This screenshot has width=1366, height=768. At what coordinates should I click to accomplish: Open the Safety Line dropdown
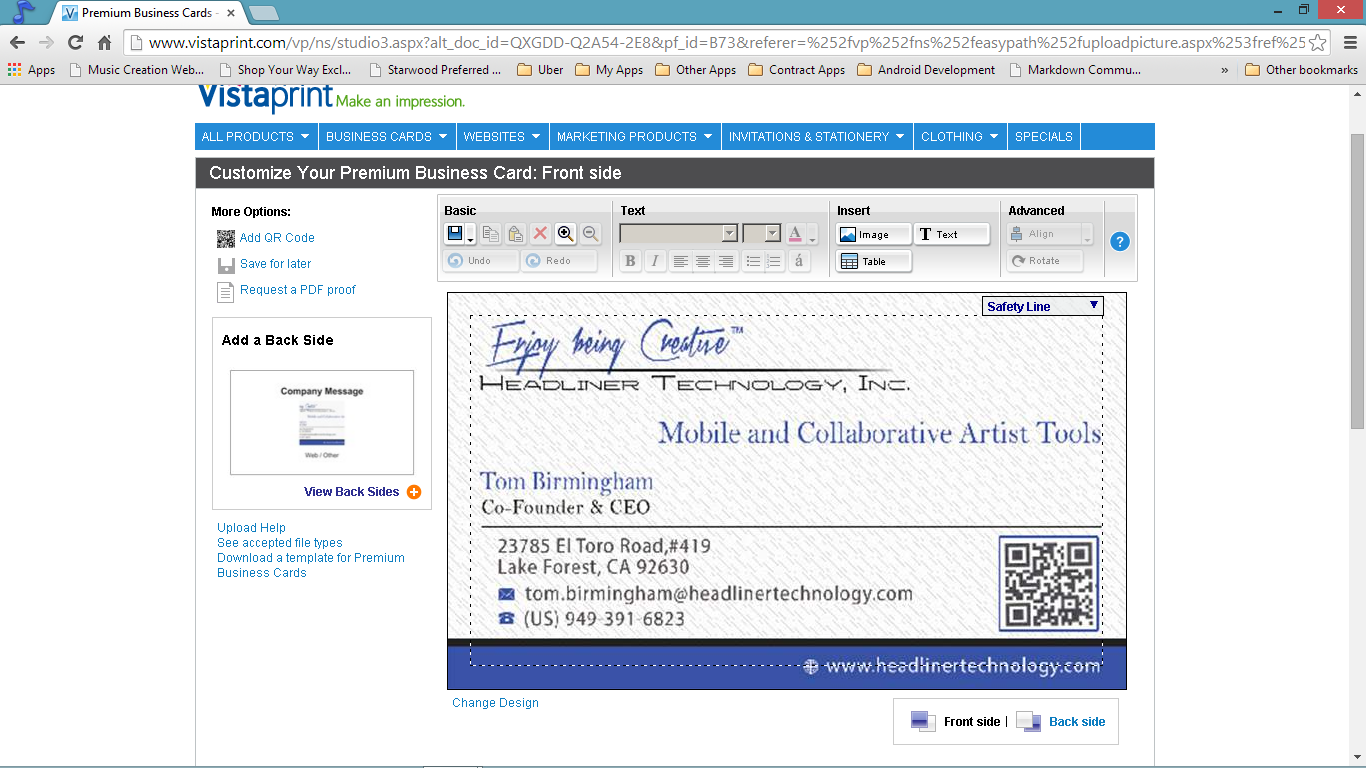(x=1042, y=306)
